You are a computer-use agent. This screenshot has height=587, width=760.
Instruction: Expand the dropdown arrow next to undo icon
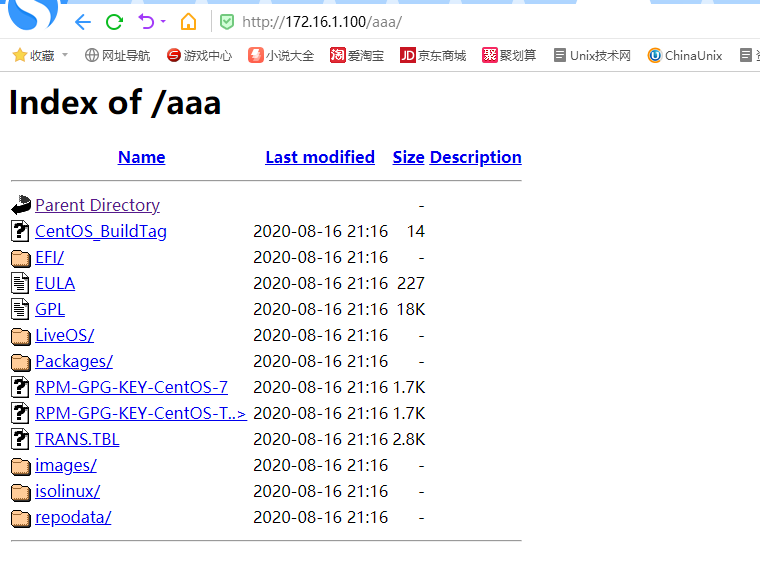tap(163, 21)
